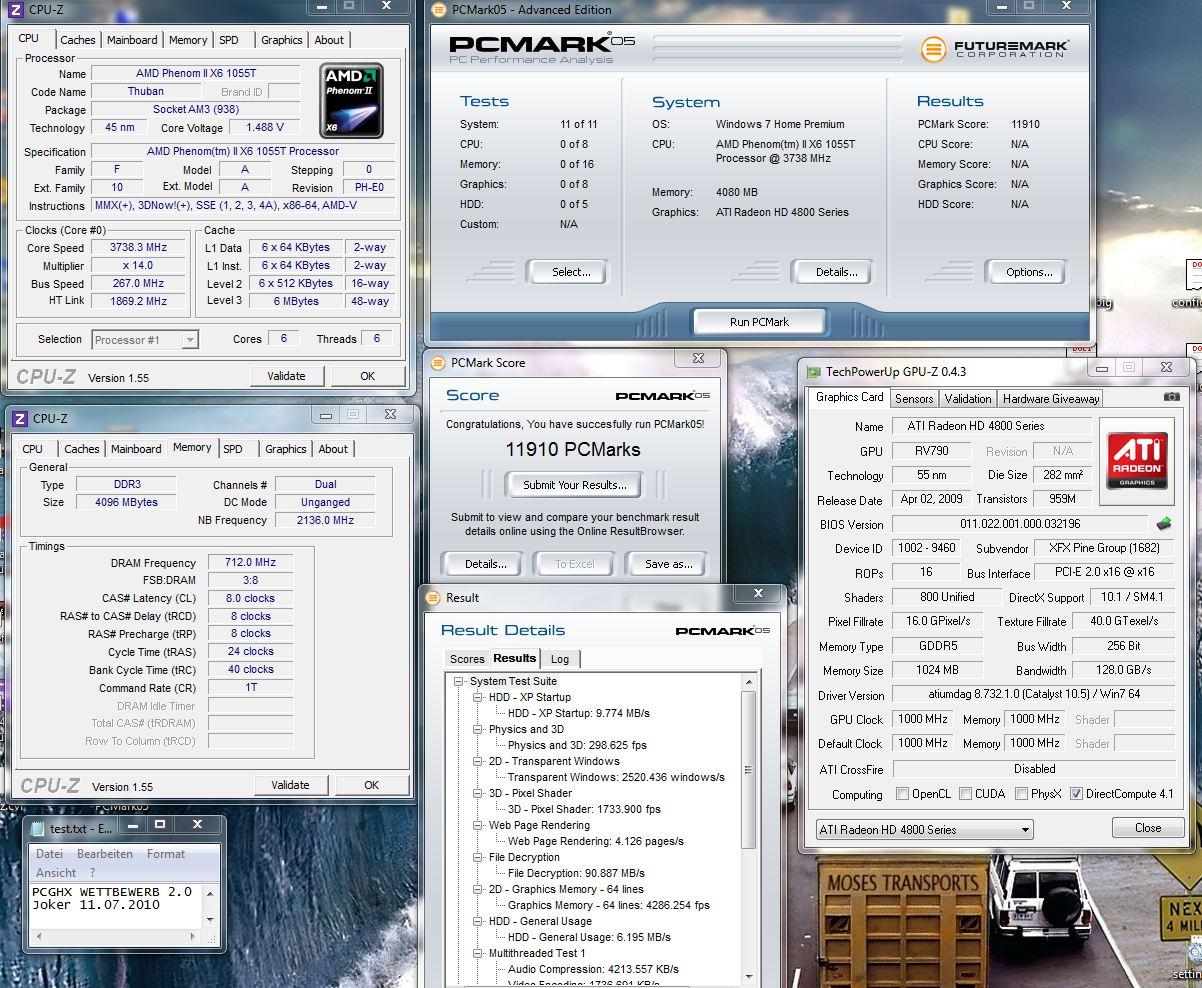Open SPD tab in the Memory CPU-Z window

click(x=233, y=449)
